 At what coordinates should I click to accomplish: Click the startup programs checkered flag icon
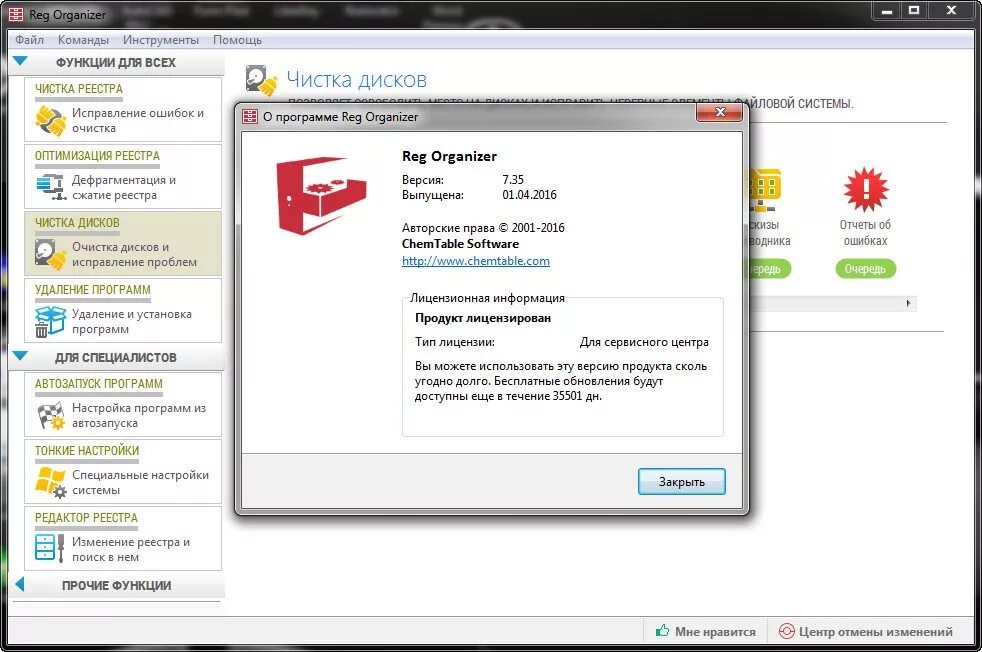point(50,416)
